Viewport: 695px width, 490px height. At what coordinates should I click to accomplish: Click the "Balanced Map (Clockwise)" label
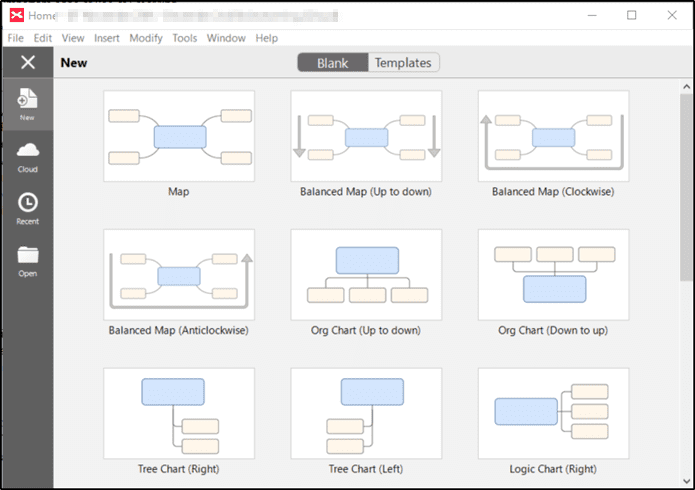(553, 192)
